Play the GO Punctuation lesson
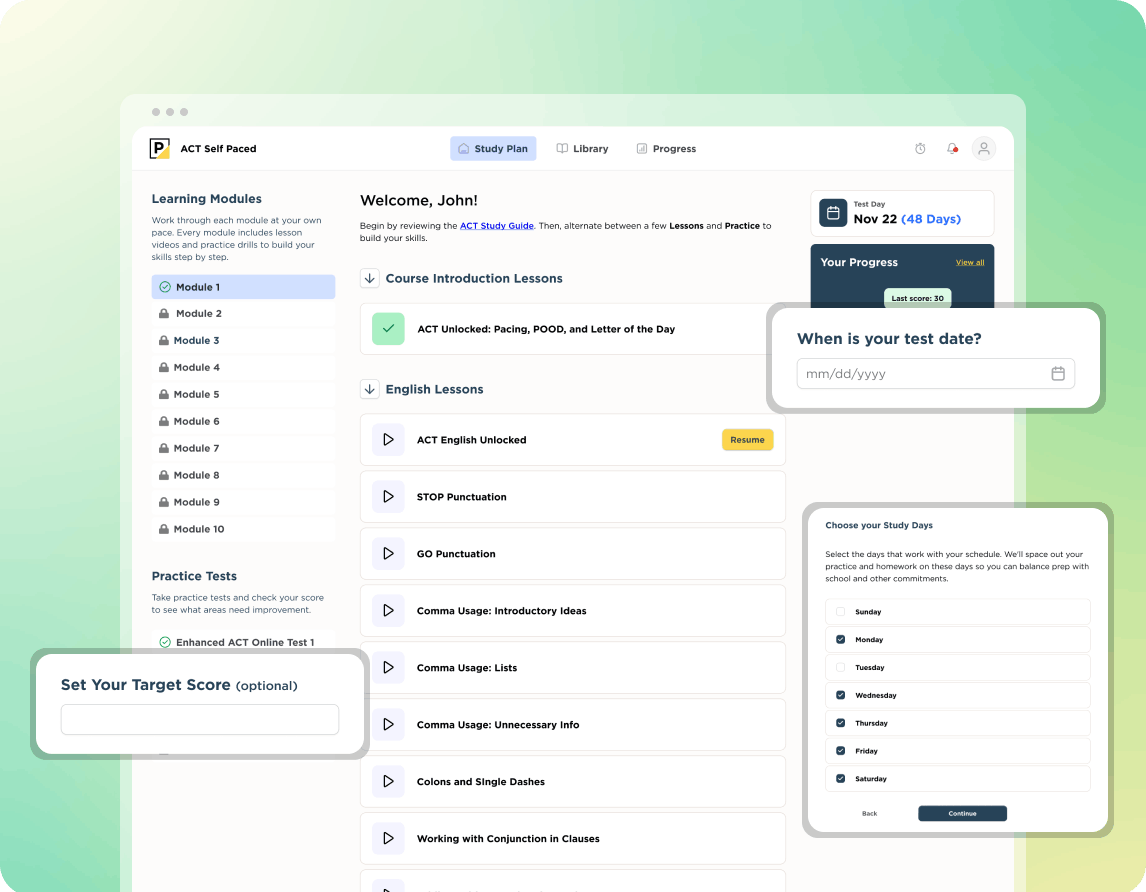Image resolution: width=1146 pixels, height=892 pixels. [388, 553]
